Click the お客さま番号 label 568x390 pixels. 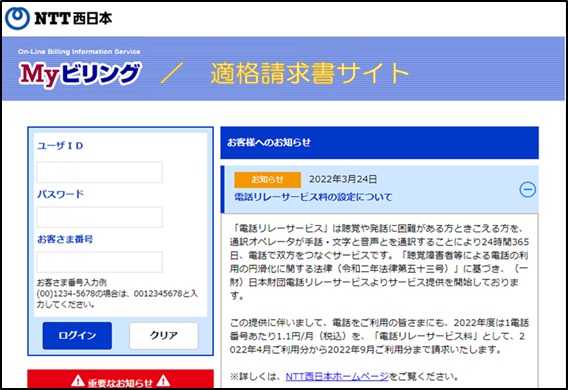65,239
